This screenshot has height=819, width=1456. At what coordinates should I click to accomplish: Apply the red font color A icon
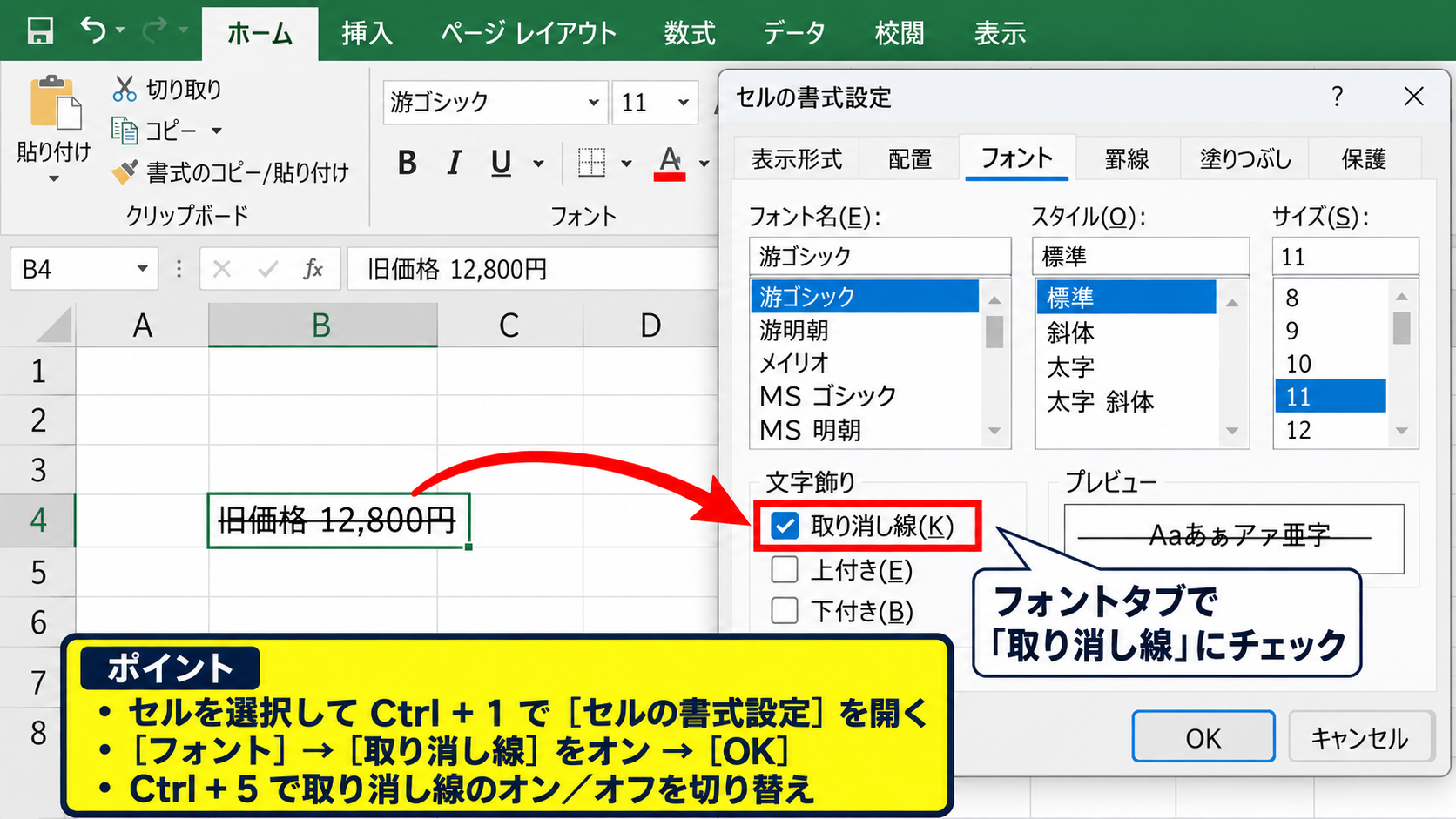670,163
